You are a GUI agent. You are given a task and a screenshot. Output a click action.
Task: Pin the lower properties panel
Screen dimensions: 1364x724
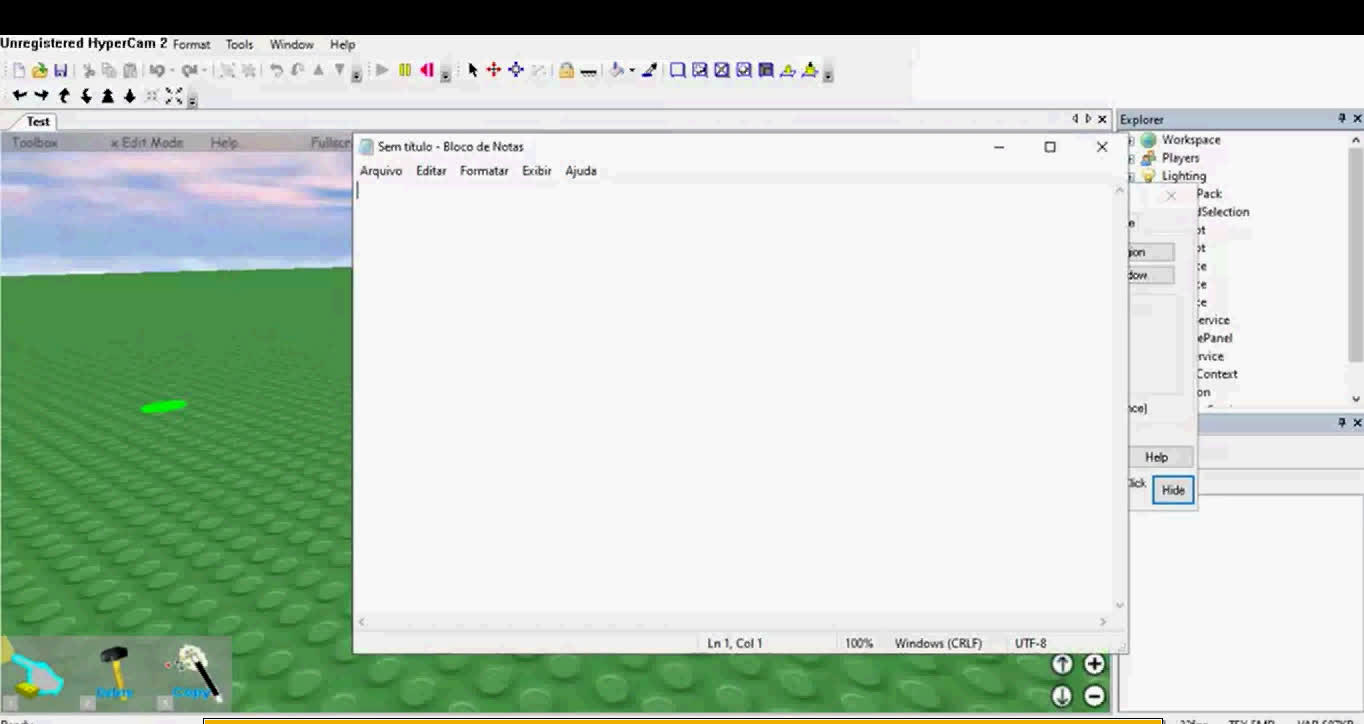pos(1341,422)
